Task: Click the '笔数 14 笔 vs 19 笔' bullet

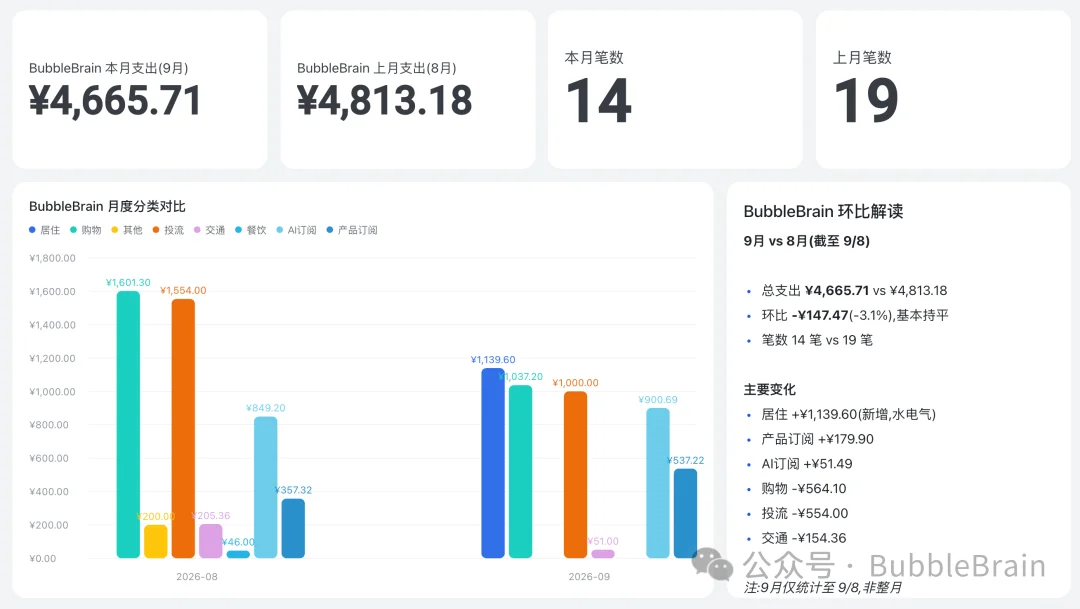Action: click(x=817, y=340)
